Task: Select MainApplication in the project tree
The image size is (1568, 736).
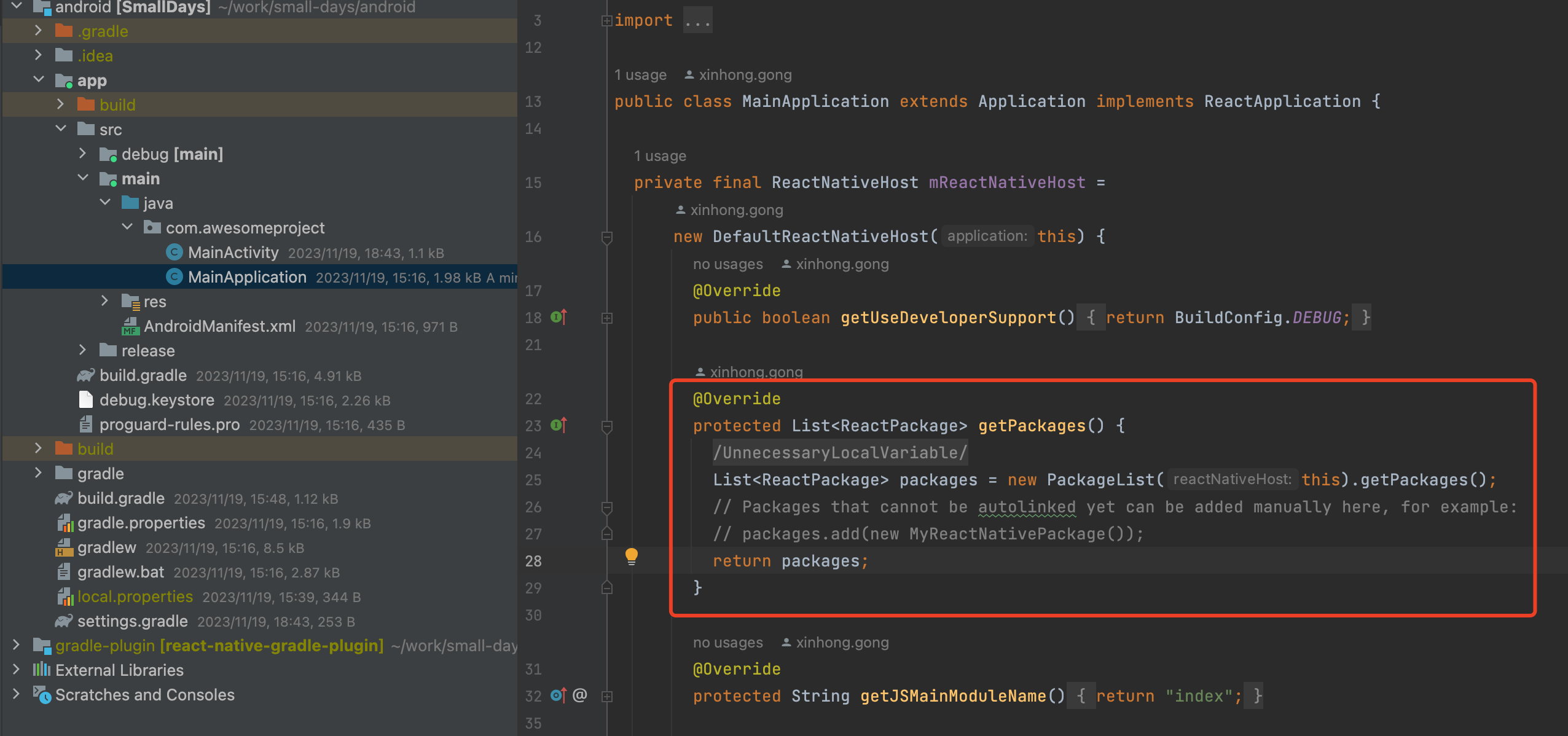Action: point(247,276)
